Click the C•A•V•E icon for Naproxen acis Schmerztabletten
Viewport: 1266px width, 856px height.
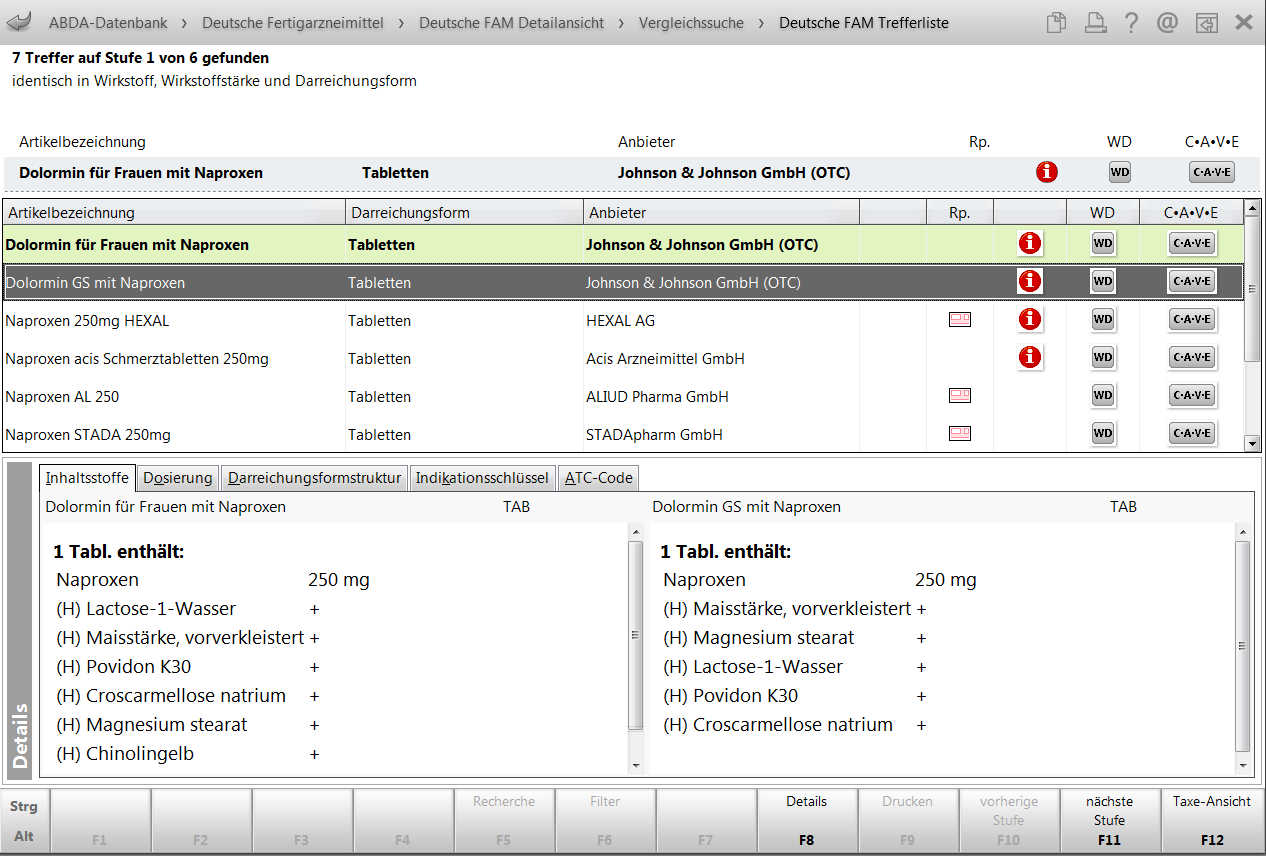coord(1191,357)
